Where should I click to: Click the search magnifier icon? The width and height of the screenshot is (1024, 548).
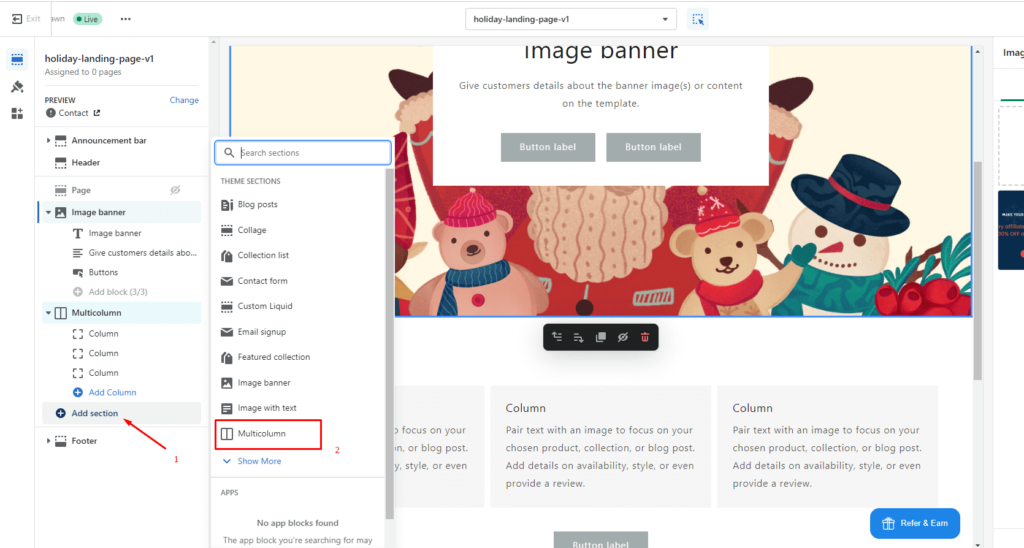point(229,153)
